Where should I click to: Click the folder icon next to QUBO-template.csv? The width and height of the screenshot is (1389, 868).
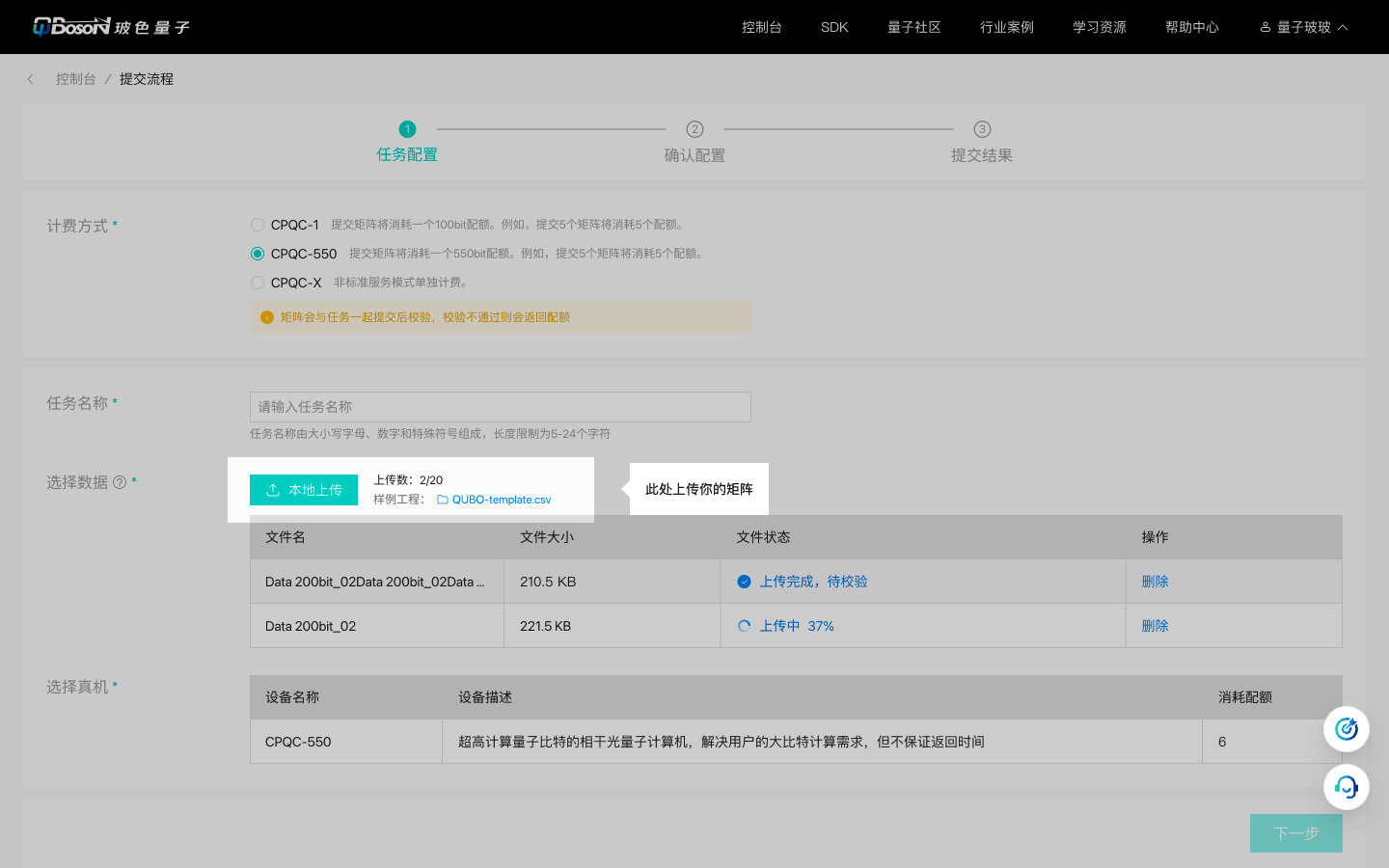pyautogui.click(x=443, y=500)
